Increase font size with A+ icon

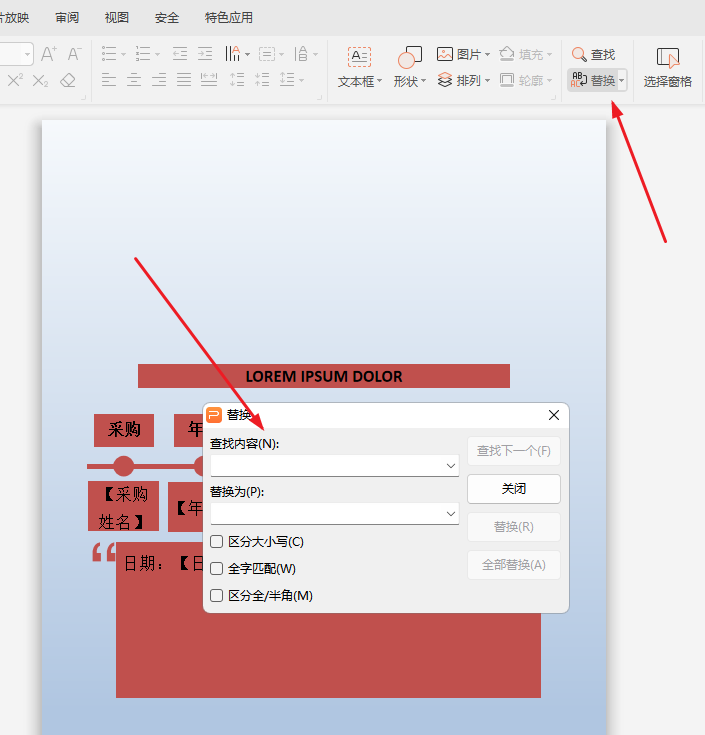pos(49,54)
